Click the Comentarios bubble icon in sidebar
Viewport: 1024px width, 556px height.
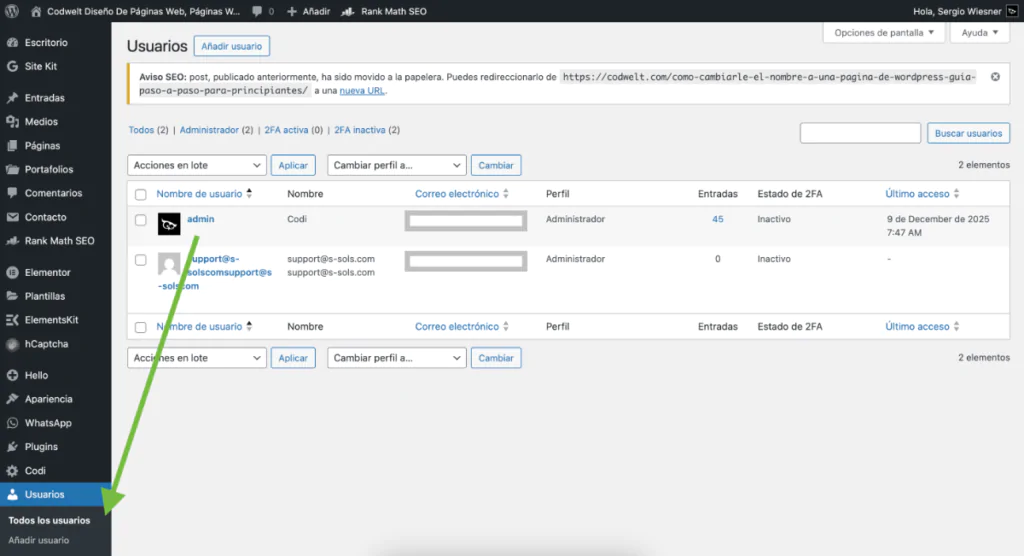point(12,193)
